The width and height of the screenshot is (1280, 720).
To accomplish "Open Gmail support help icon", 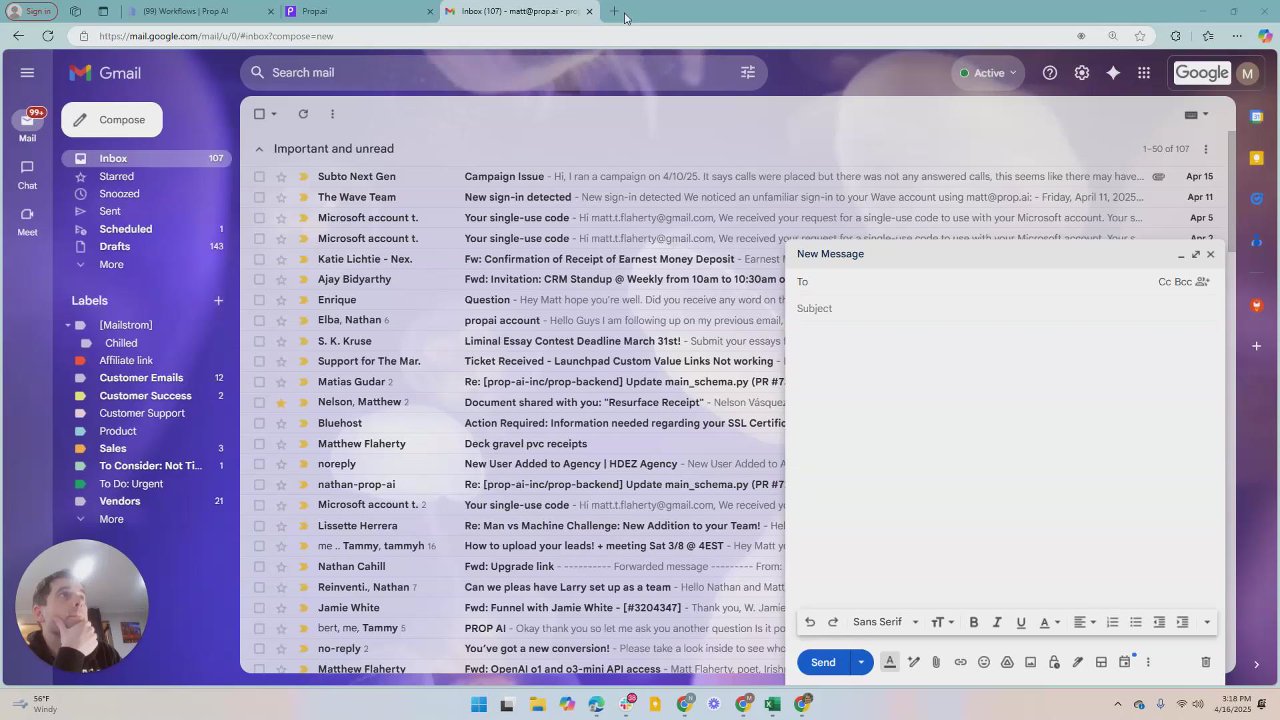I will point(1050,73).
